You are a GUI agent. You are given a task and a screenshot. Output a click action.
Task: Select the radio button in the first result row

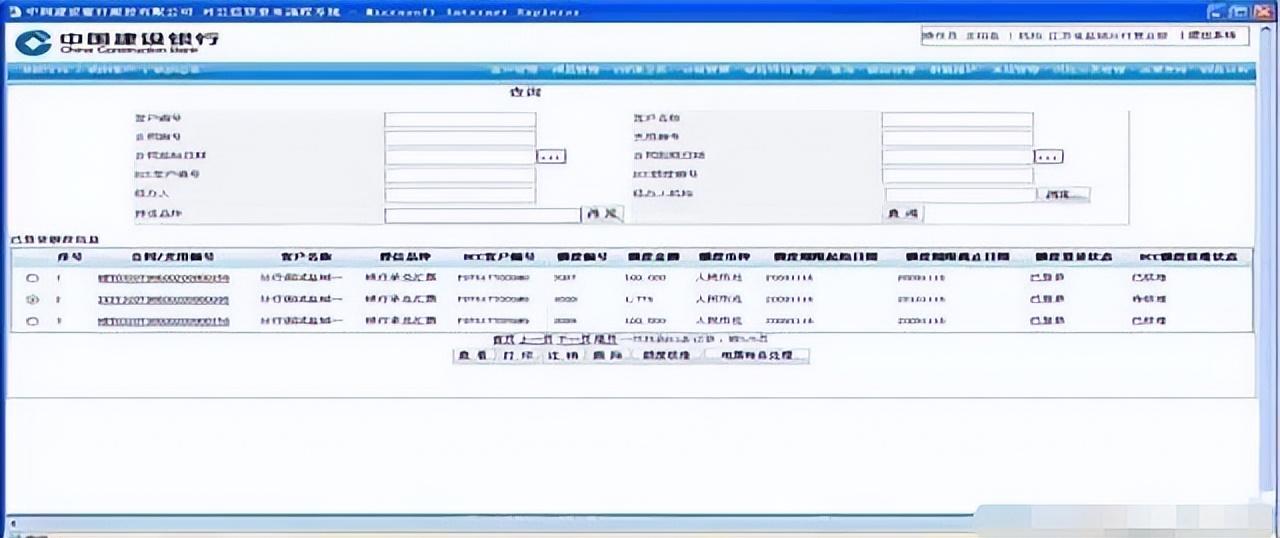[x=32, y=278]
